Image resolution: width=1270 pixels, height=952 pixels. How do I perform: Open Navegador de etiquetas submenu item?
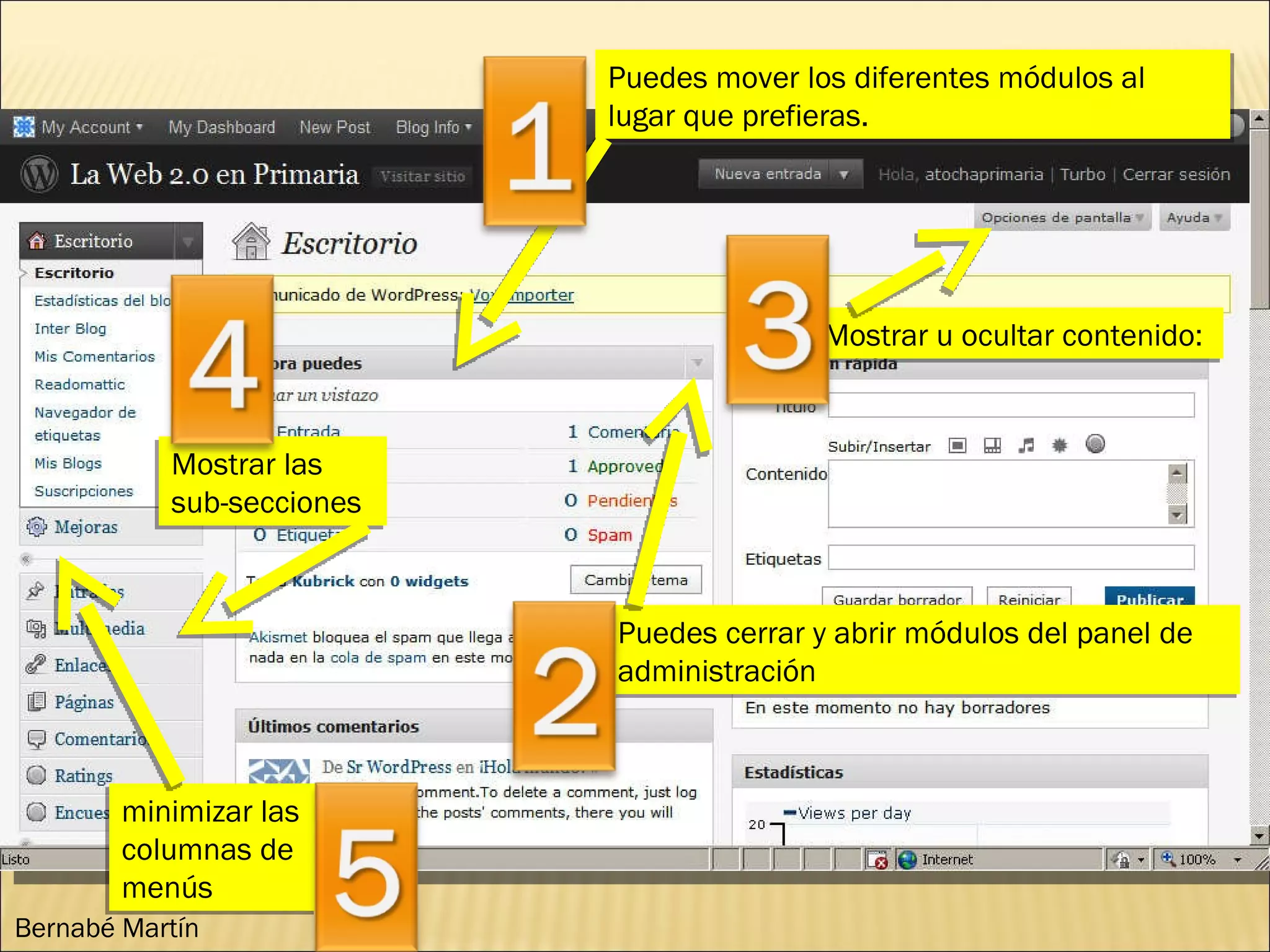pyautogui.click(x=85, y=423)
